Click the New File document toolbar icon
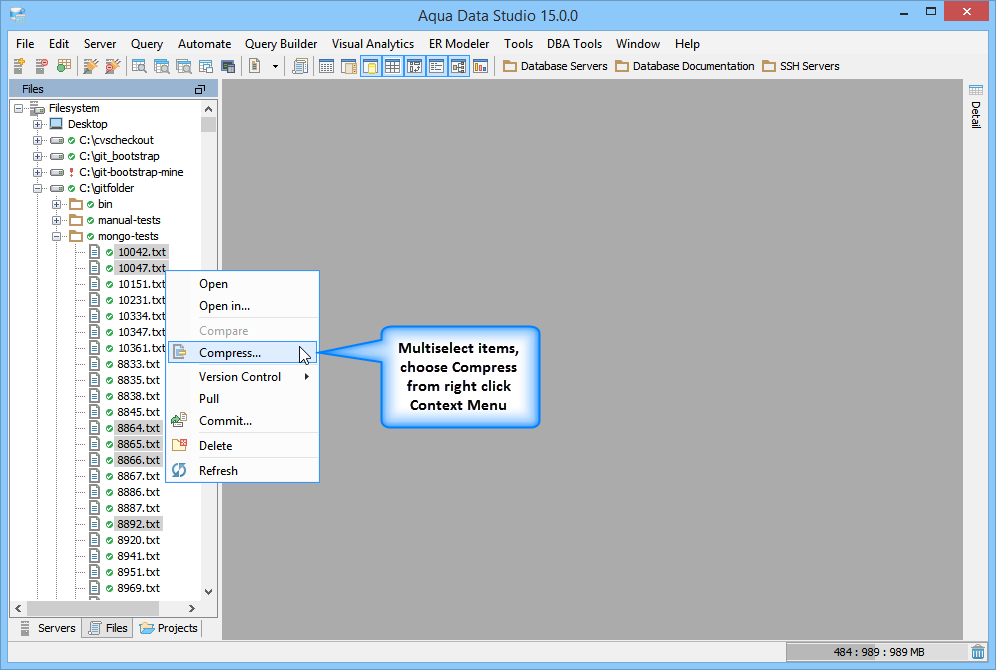Screen dimensions: 996x670 255,66
